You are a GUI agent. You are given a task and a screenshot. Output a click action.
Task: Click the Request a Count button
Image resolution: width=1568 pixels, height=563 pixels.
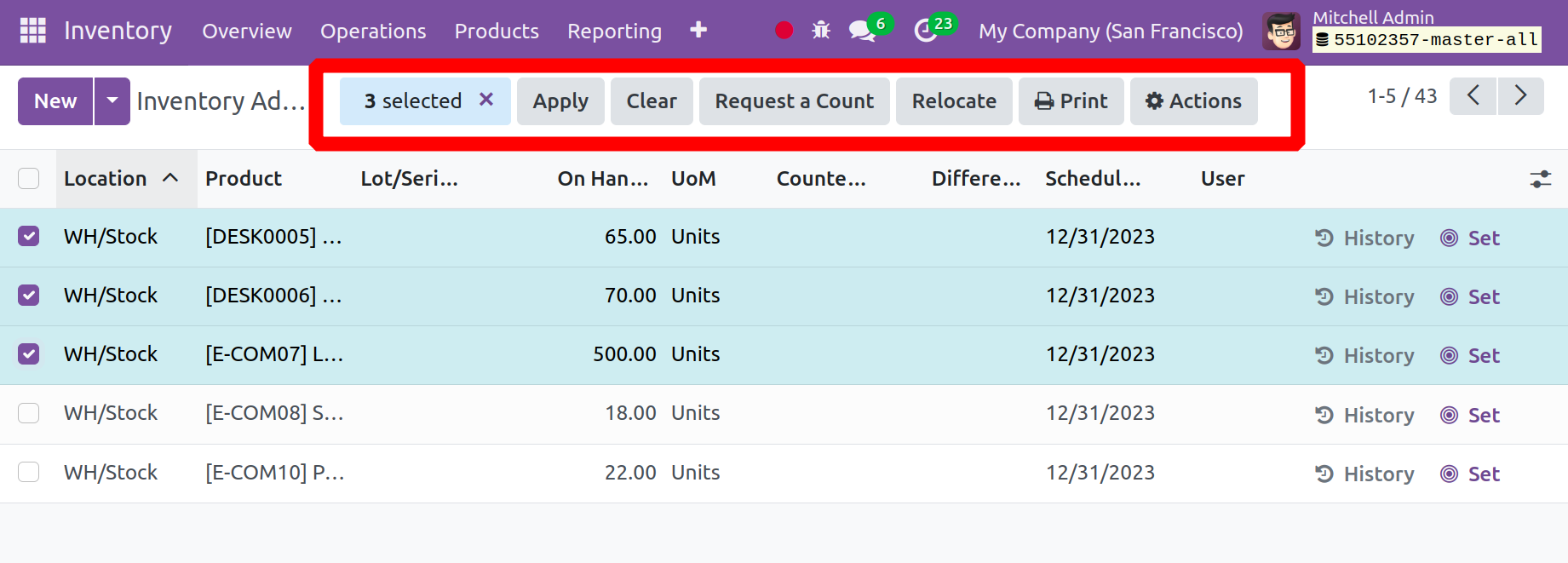point(794,101)
